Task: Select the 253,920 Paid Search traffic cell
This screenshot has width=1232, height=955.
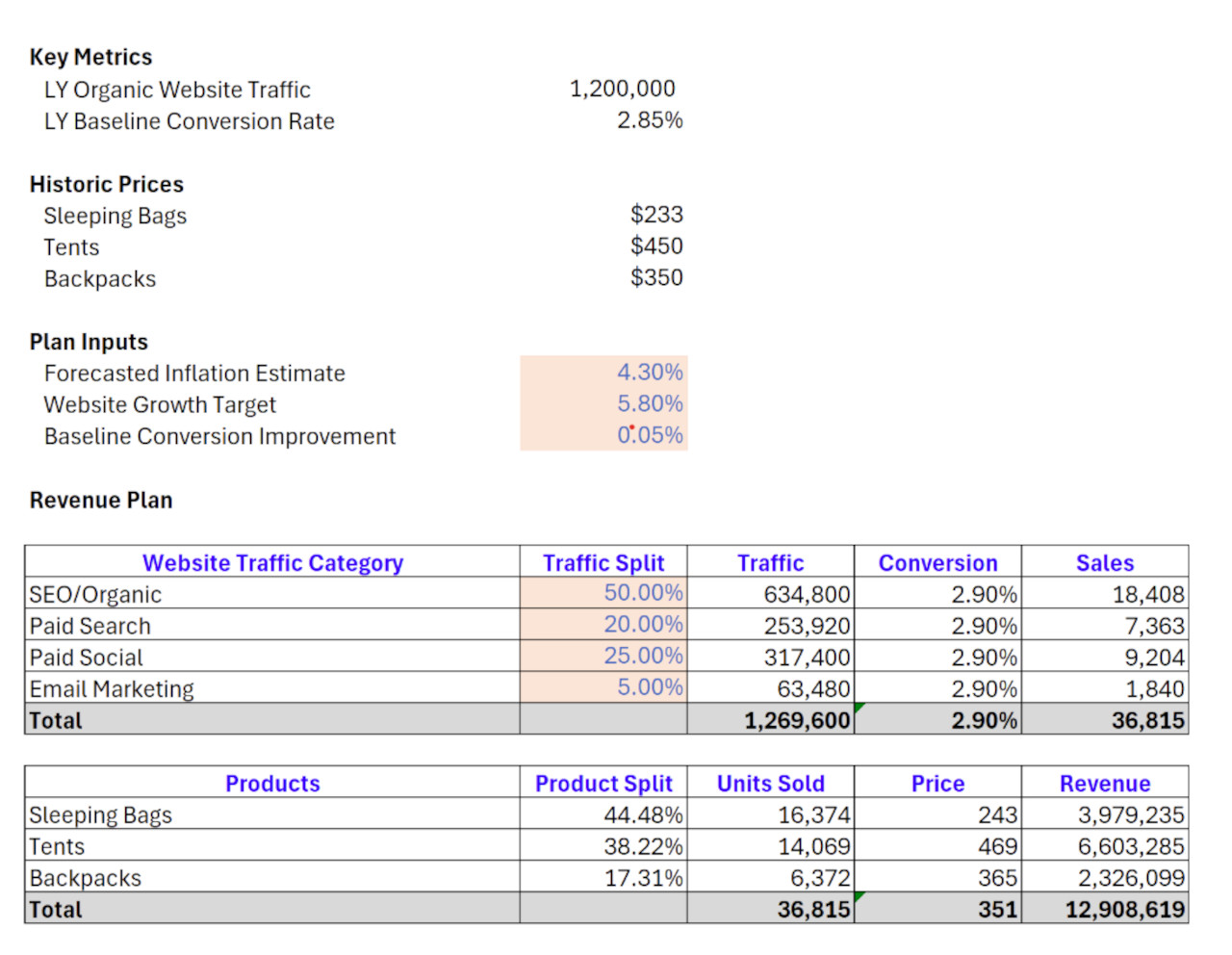Action: (x=771, y=625)
